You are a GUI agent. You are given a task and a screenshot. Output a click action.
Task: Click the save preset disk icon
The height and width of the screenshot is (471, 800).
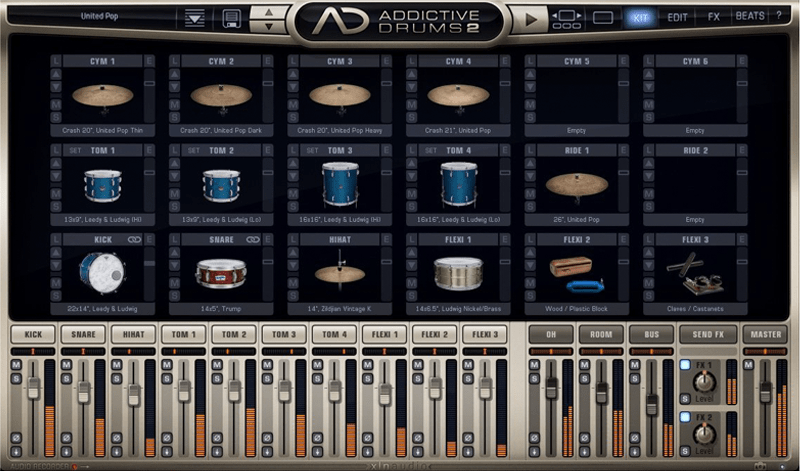(230, 17)
